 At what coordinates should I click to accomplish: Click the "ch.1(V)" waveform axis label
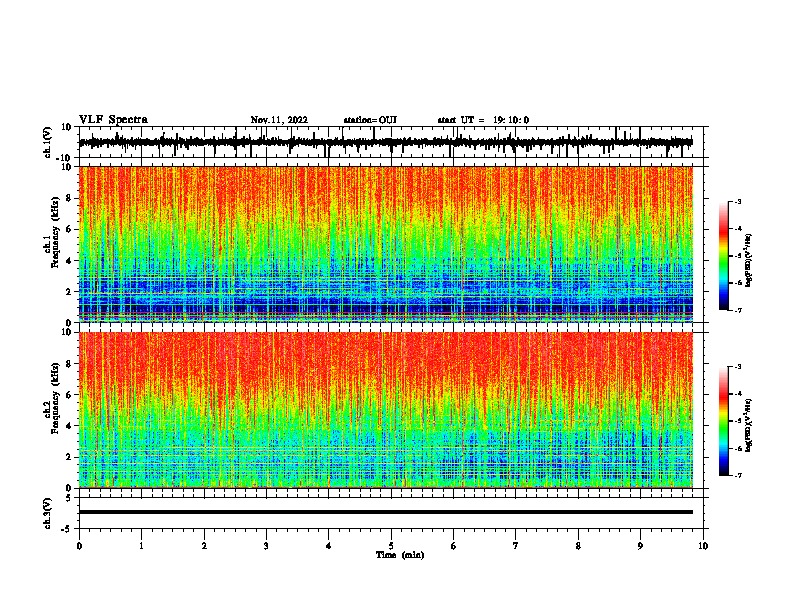48,142
